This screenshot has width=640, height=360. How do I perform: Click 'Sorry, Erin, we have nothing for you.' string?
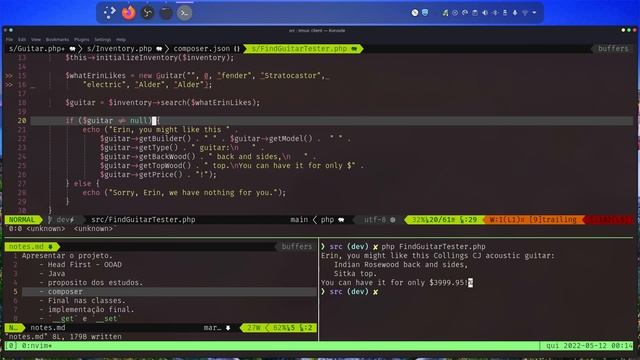coord(194,193)
